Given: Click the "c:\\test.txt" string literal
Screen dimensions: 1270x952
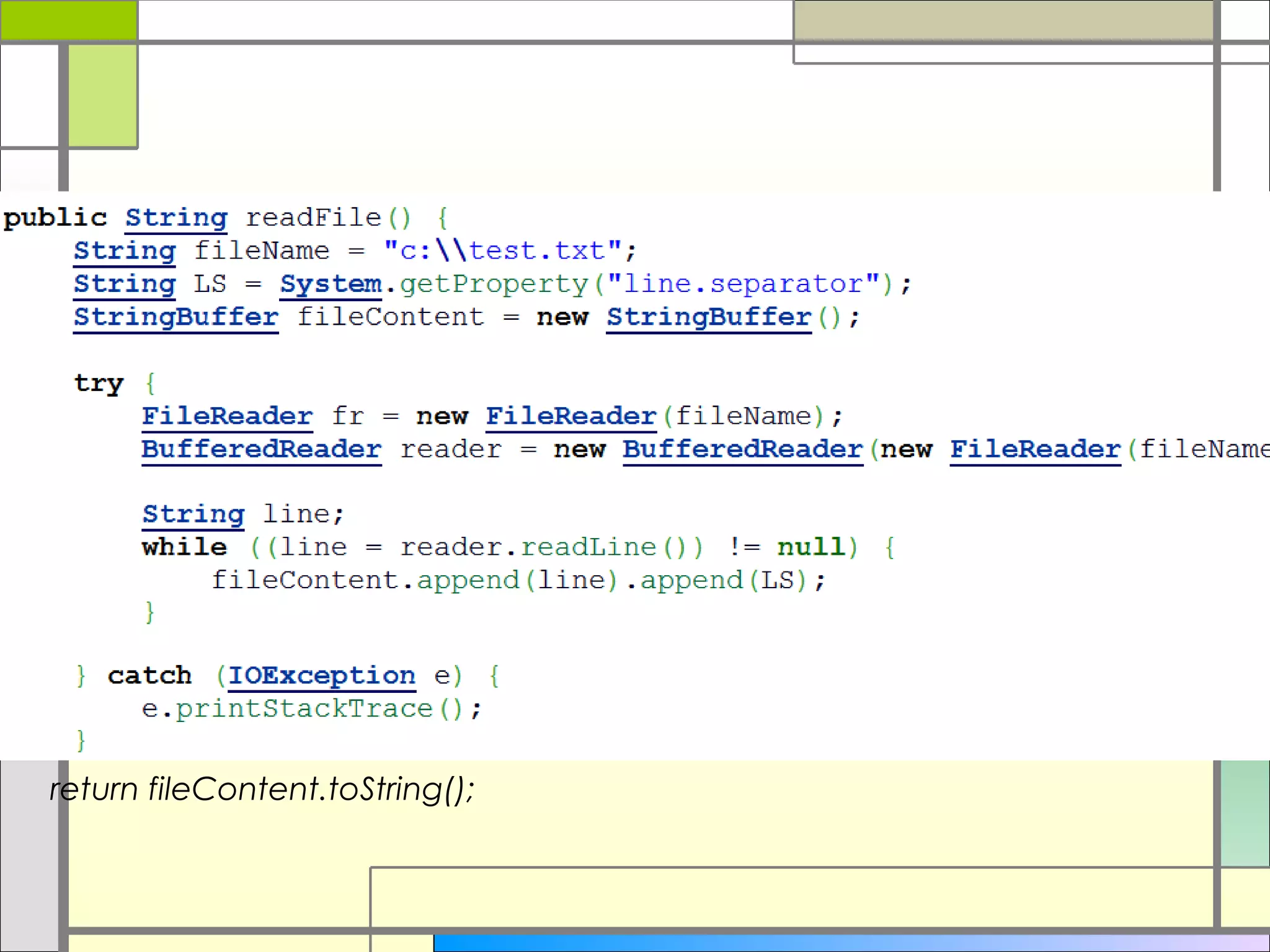Looking at the screenshot, I should (x=502, y=251).
